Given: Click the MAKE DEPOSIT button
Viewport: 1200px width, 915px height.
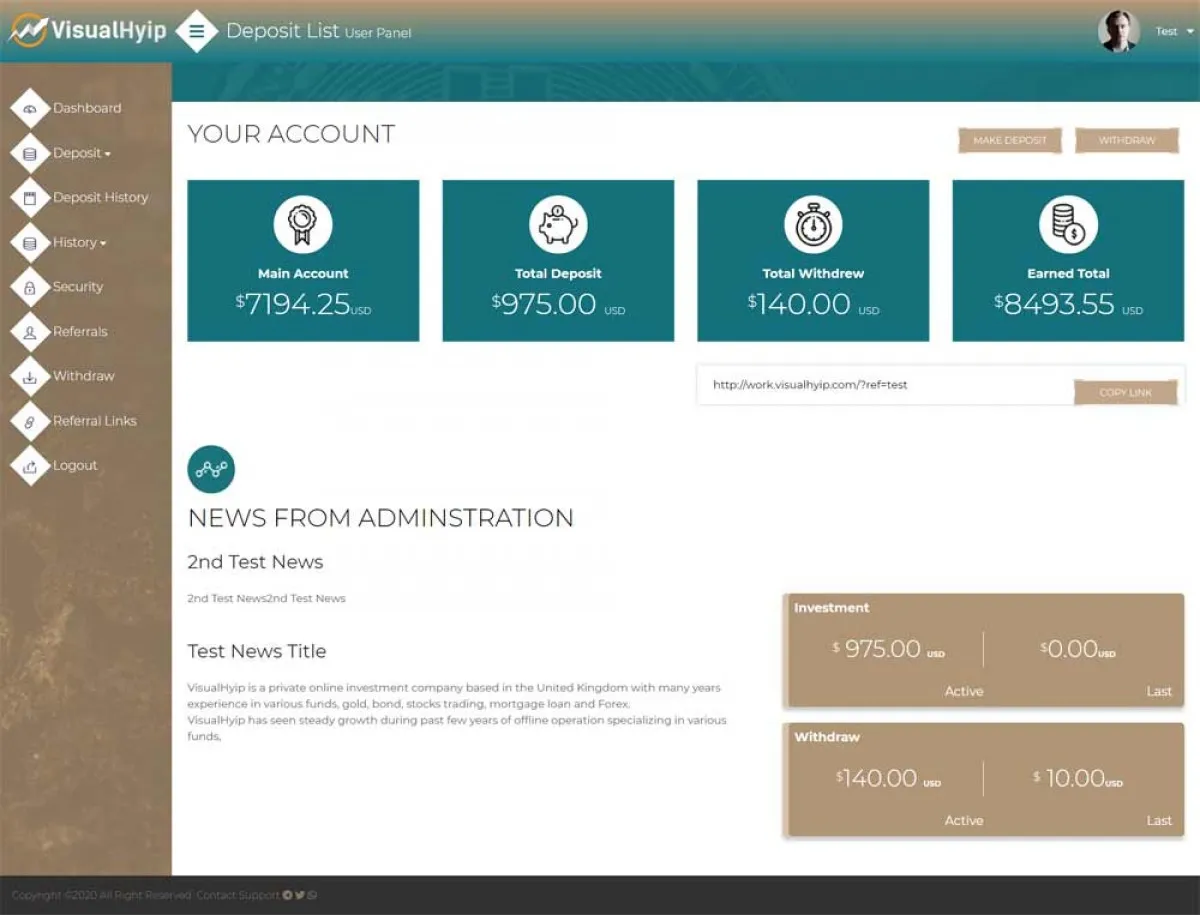Looking at the screenshot, I should click(1010, 140).
